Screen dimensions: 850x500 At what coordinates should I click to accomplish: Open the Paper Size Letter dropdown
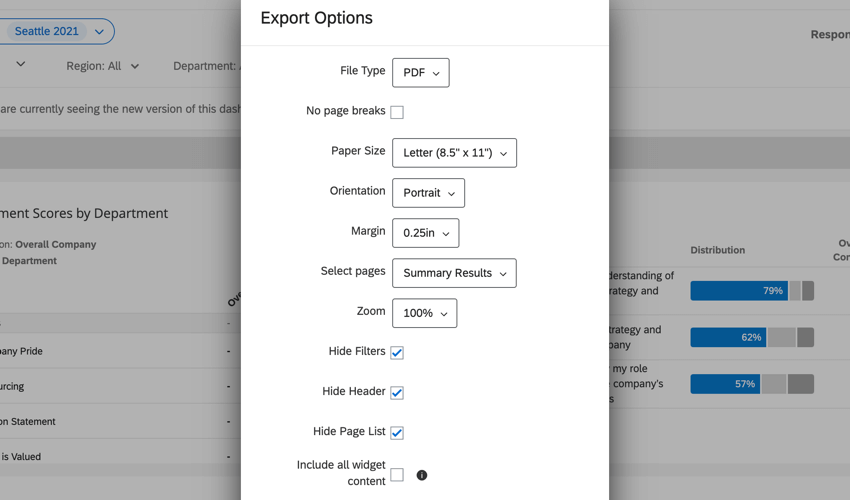click(x=454, y=153)
